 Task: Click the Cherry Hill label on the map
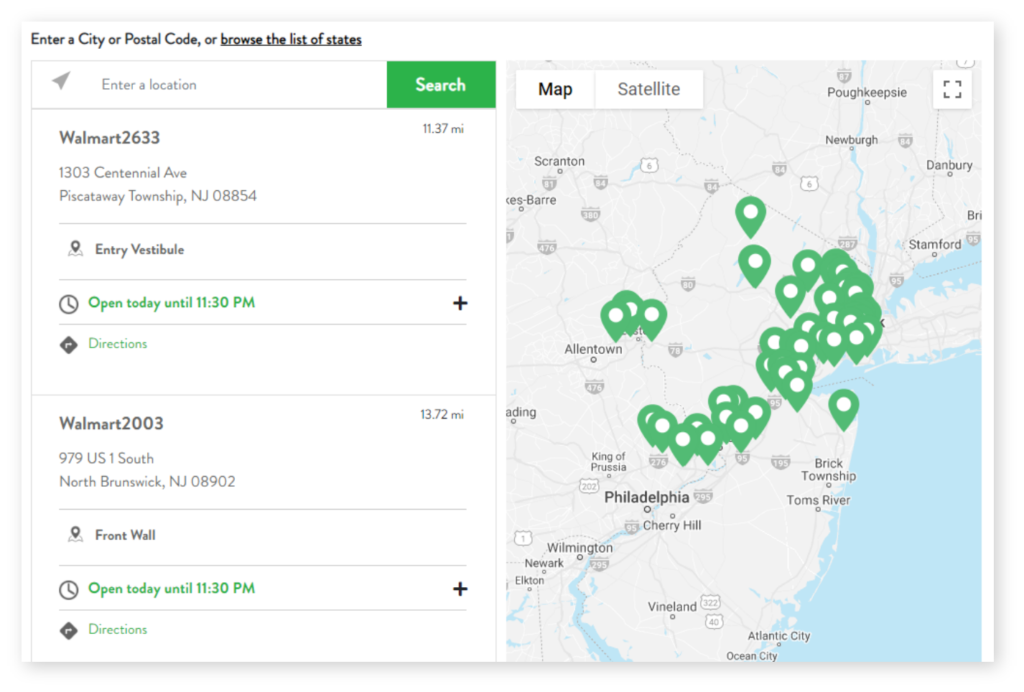click(x=672, y=525)
